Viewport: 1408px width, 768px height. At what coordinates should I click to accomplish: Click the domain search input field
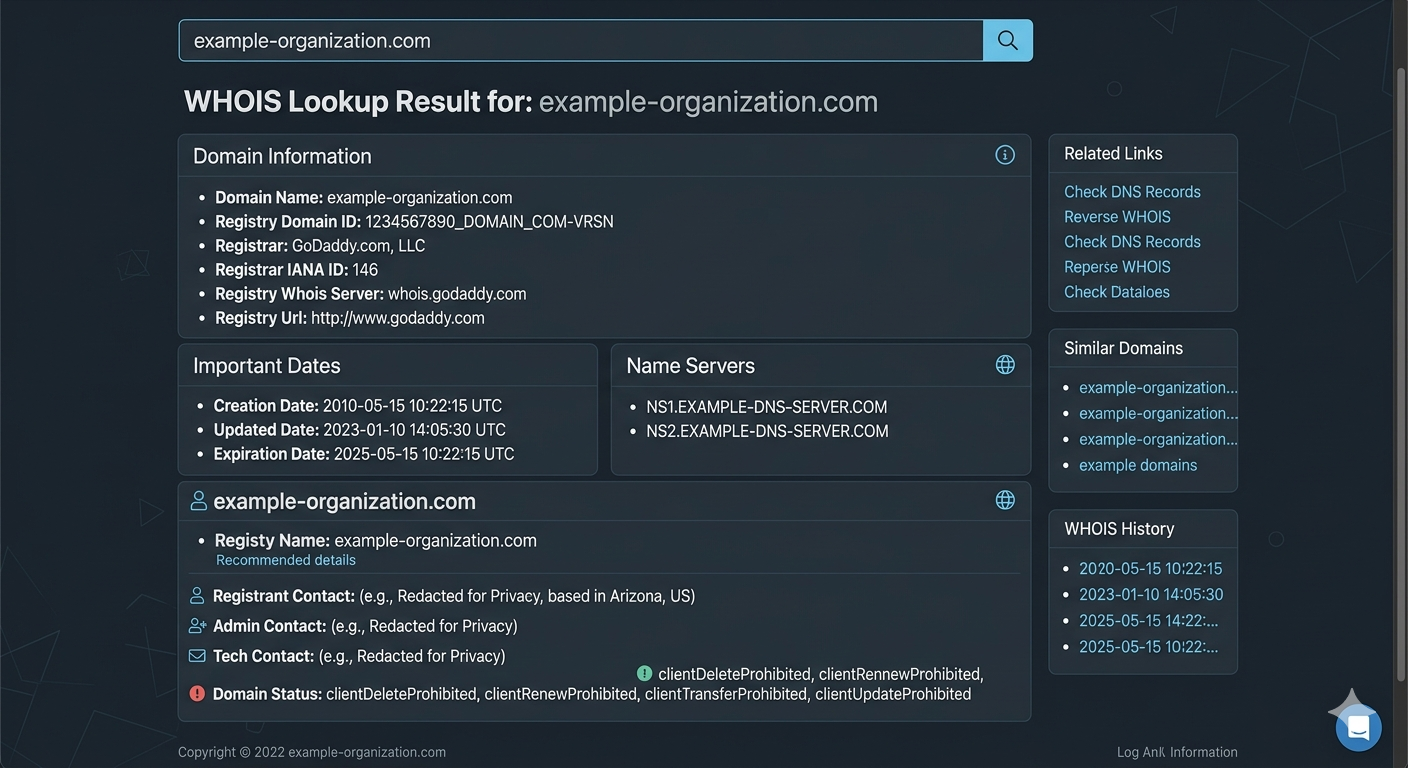click(x=580, y=41)
